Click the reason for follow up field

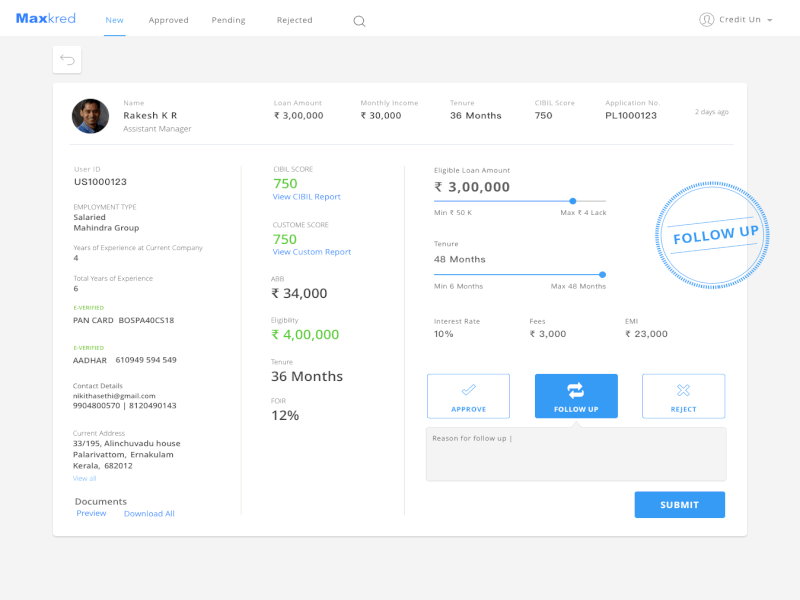576,453
